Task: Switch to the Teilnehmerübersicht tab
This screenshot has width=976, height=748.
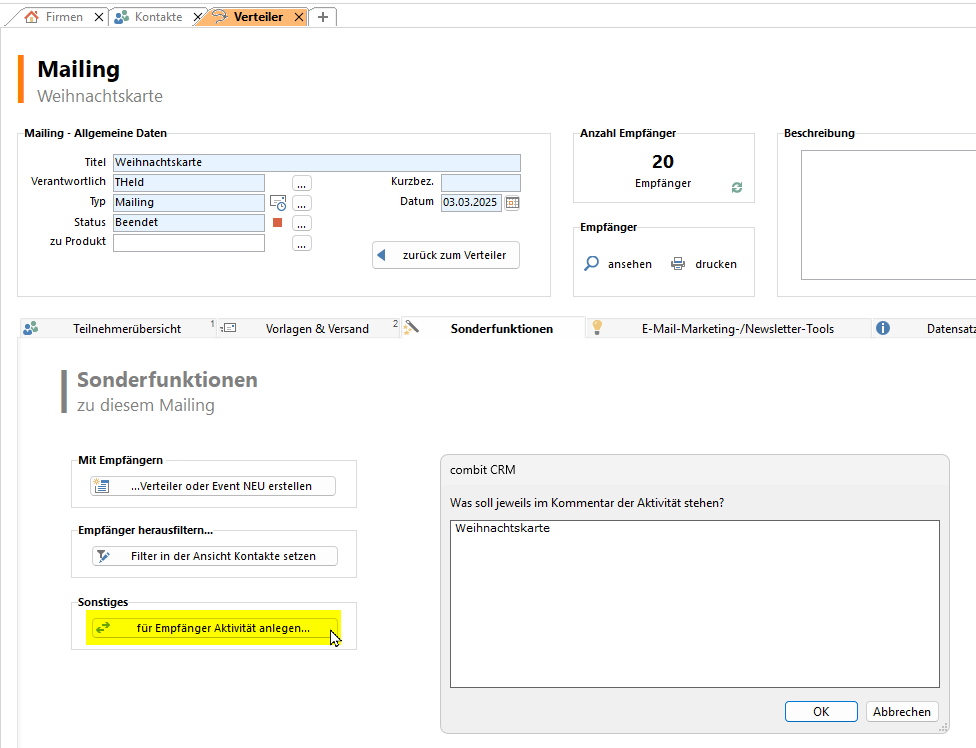Action: pyautogui.click(x=126, y=328)
